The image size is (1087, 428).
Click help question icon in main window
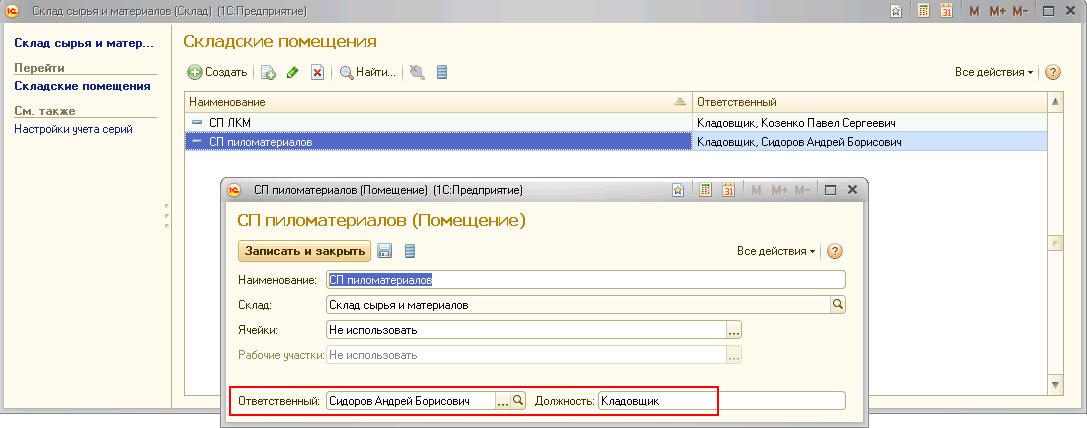[1052, 72]
